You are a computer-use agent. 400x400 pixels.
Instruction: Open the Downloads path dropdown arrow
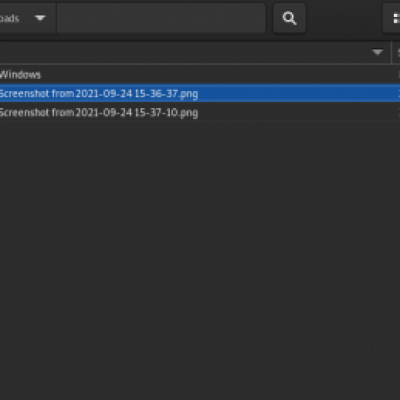(40, 18)
